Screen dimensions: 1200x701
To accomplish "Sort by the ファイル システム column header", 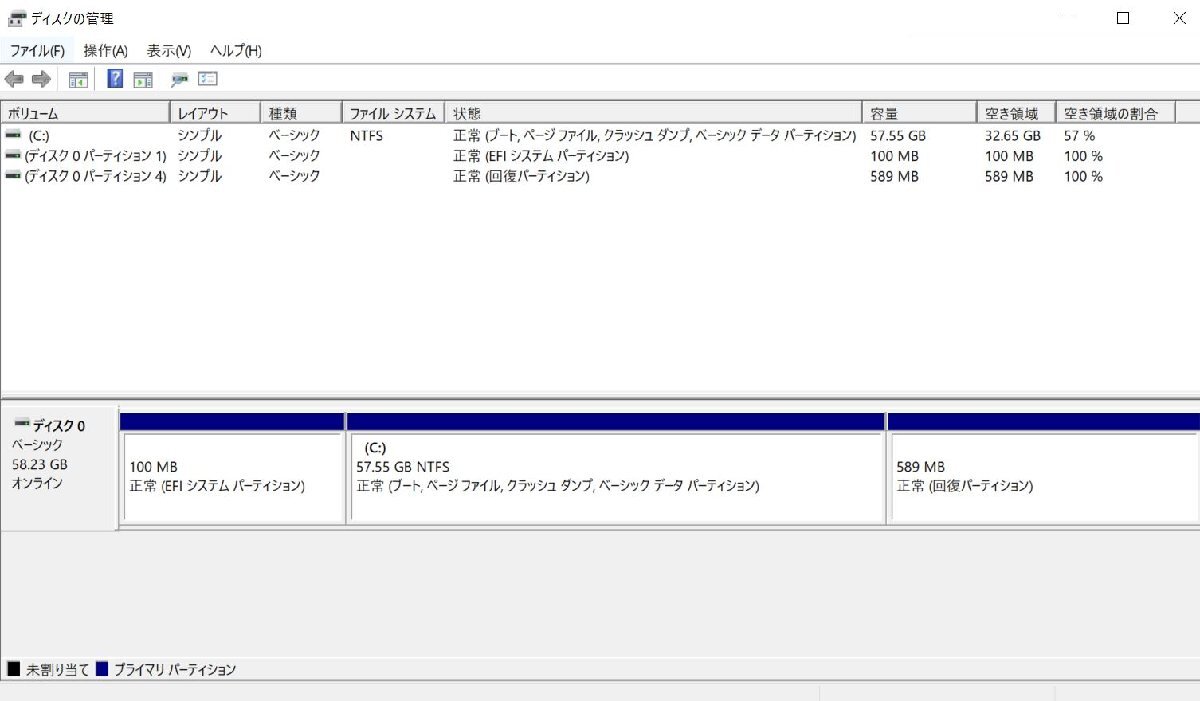I will [x=393, y=113].
